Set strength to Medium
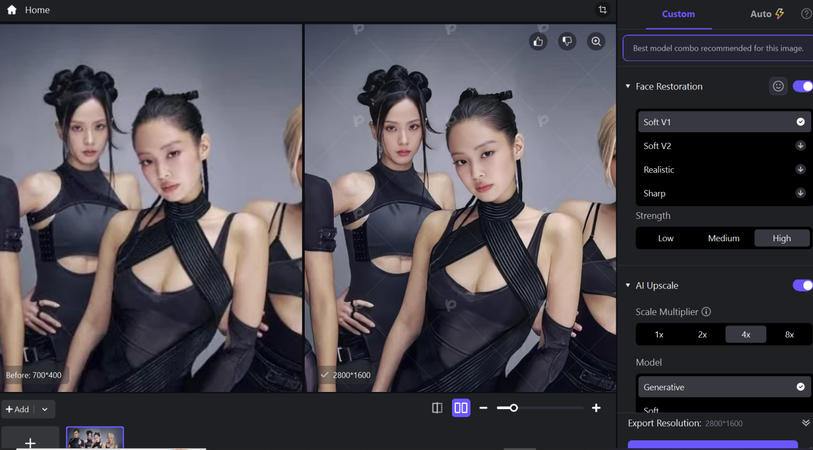Screen dimensions: 813x450 click(x=723, y=238)
